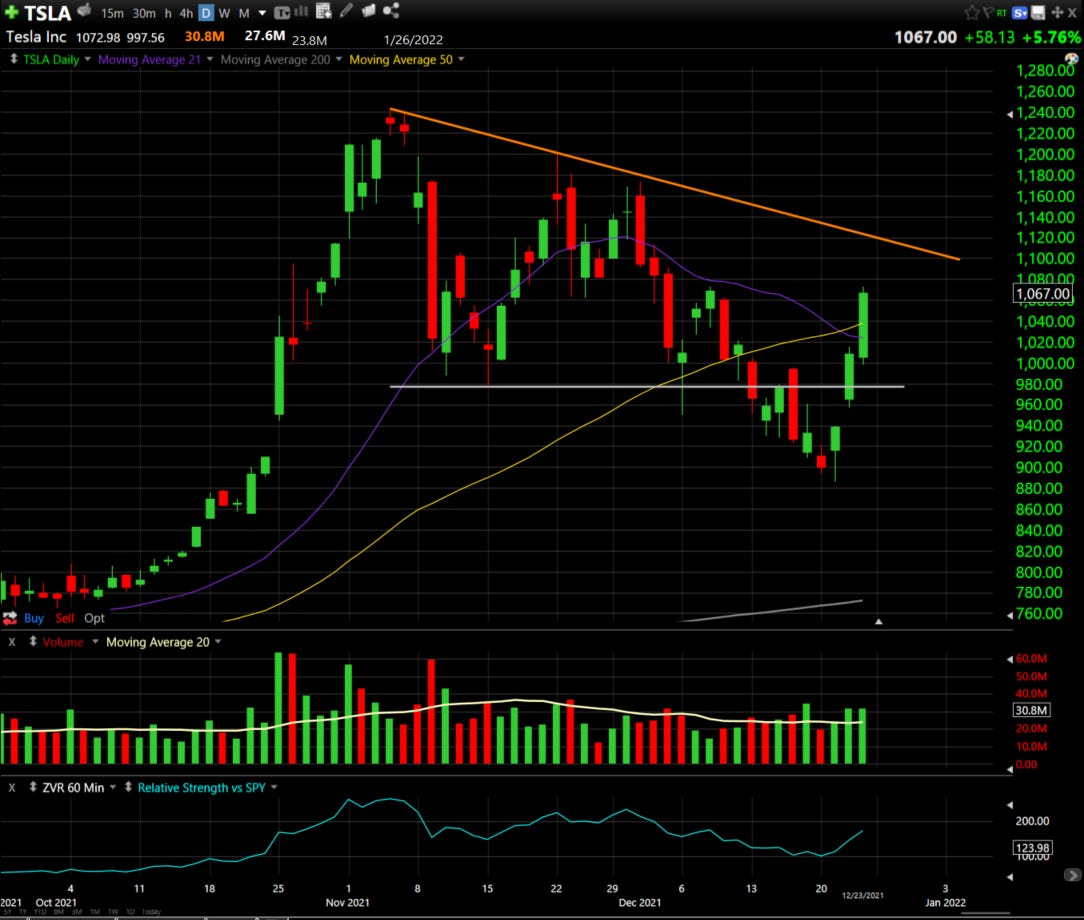1084x920 pixels.
Task: Open the notes icon beside TSLA symbol
Action: pyautogui.click(x=84, y=10)
